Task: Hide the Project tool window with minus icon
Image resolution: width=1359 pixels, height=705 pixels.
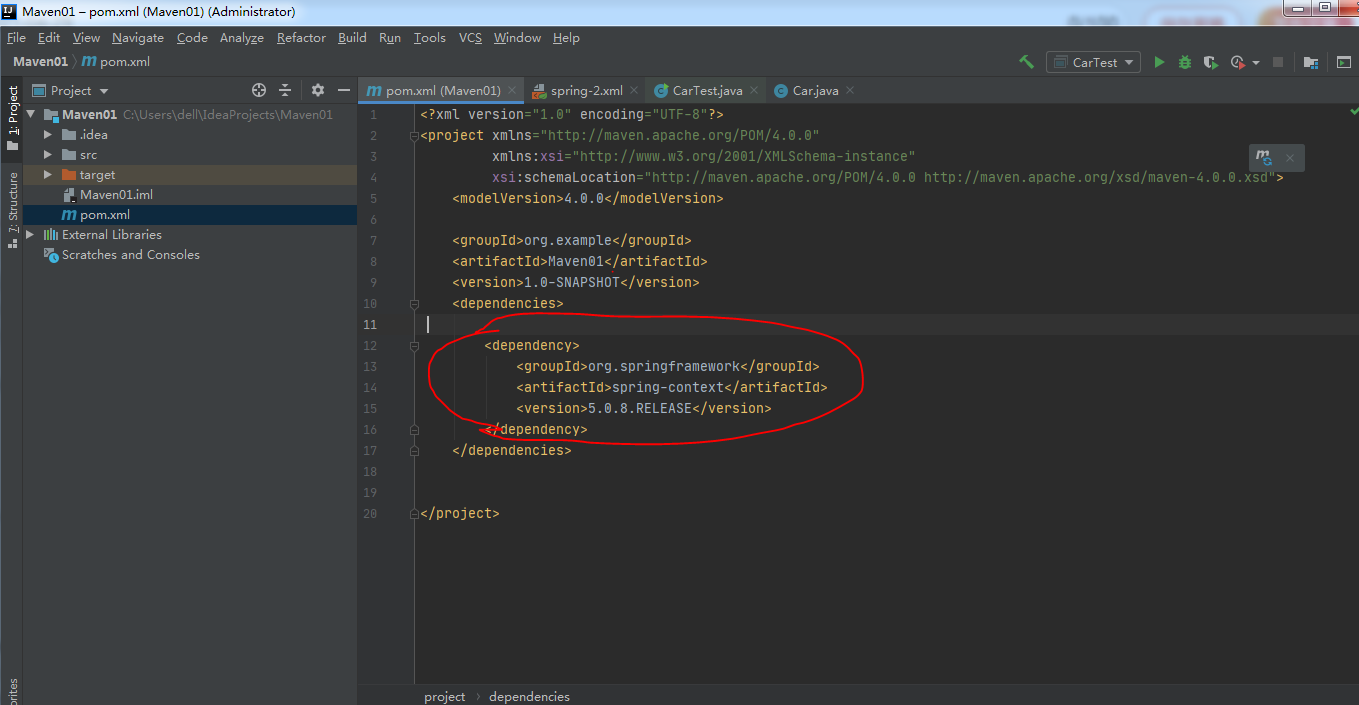Action: coord(343,90)
